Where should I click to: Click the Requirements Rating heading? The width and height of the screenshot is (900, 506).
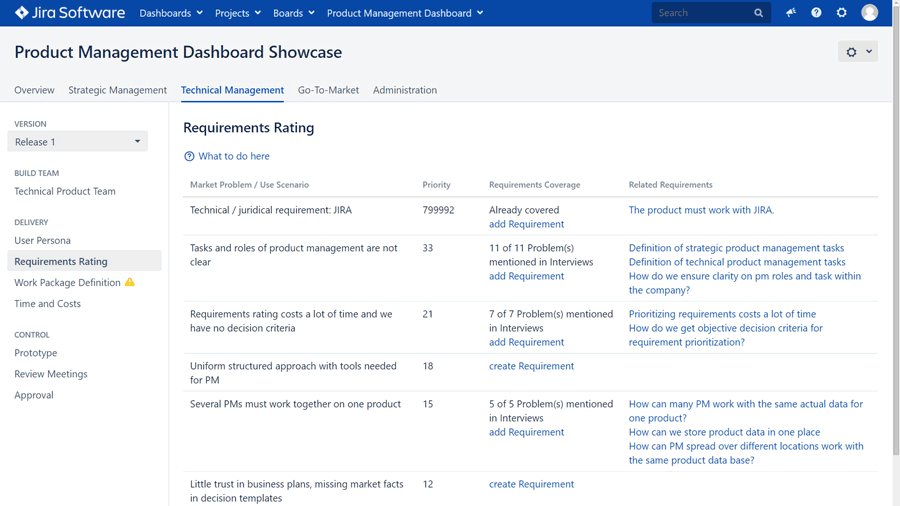(x=249, y=127)
